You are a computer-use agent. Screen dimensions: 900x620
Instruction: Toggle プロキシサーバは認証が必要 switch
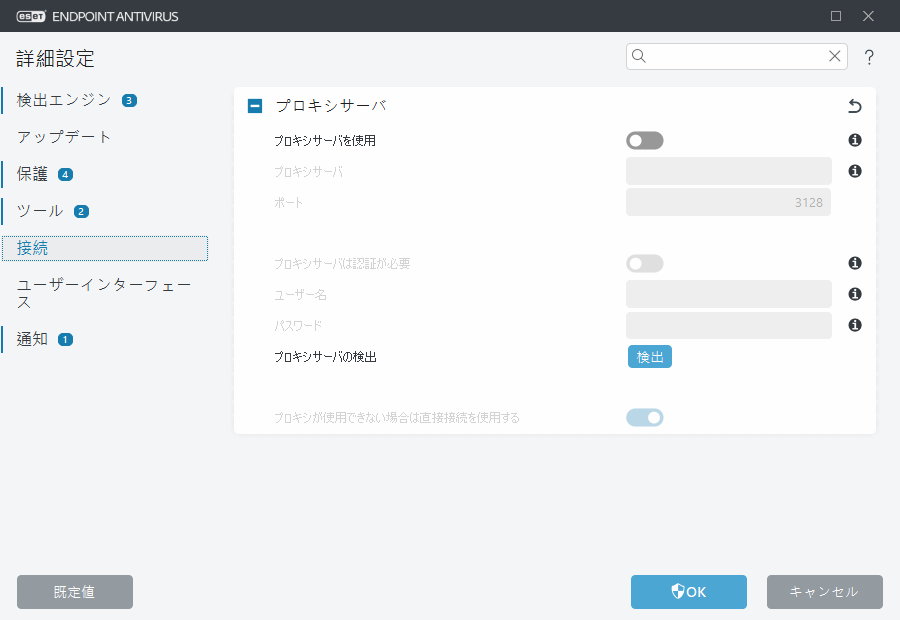click(x=645, y=263)
